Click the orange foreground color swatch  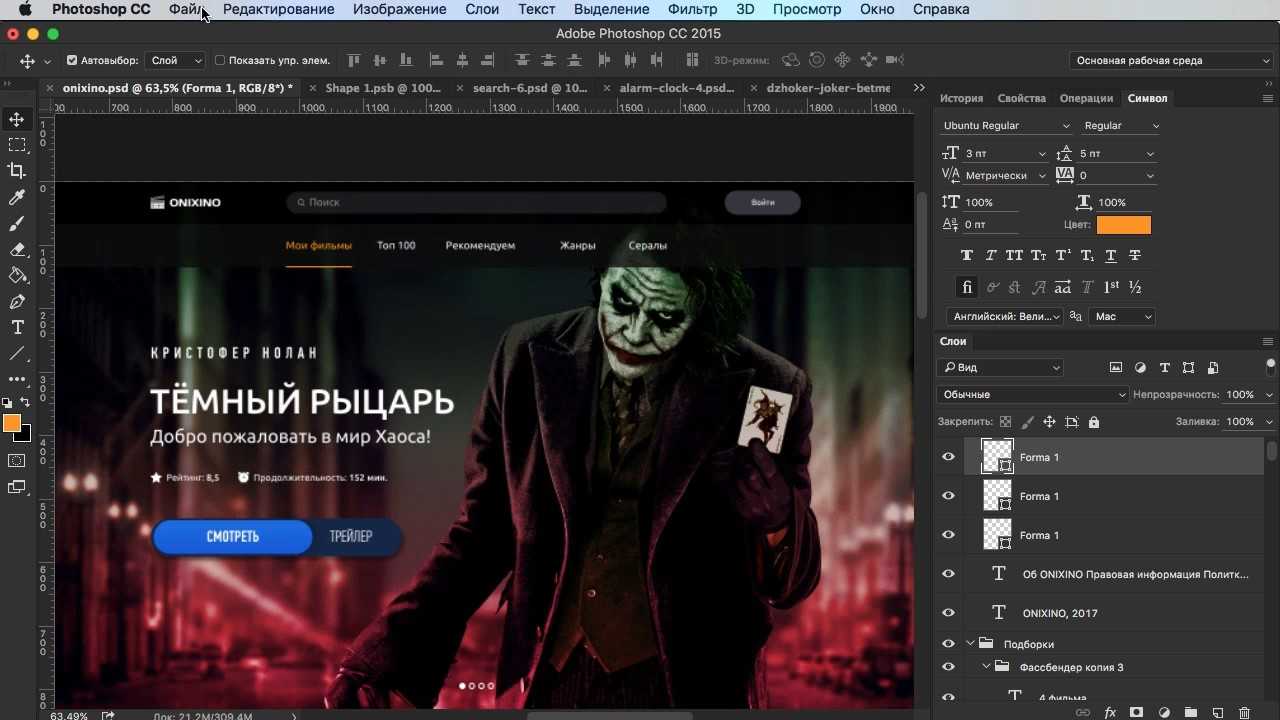[12, 424]
